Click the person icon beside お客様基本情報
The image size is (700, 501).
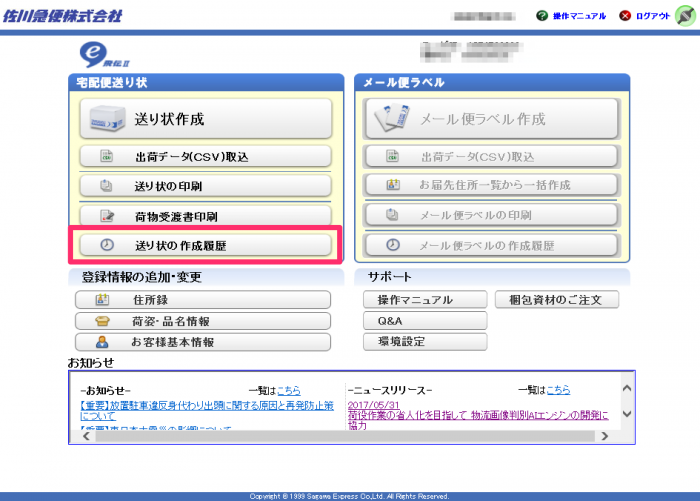102,342
